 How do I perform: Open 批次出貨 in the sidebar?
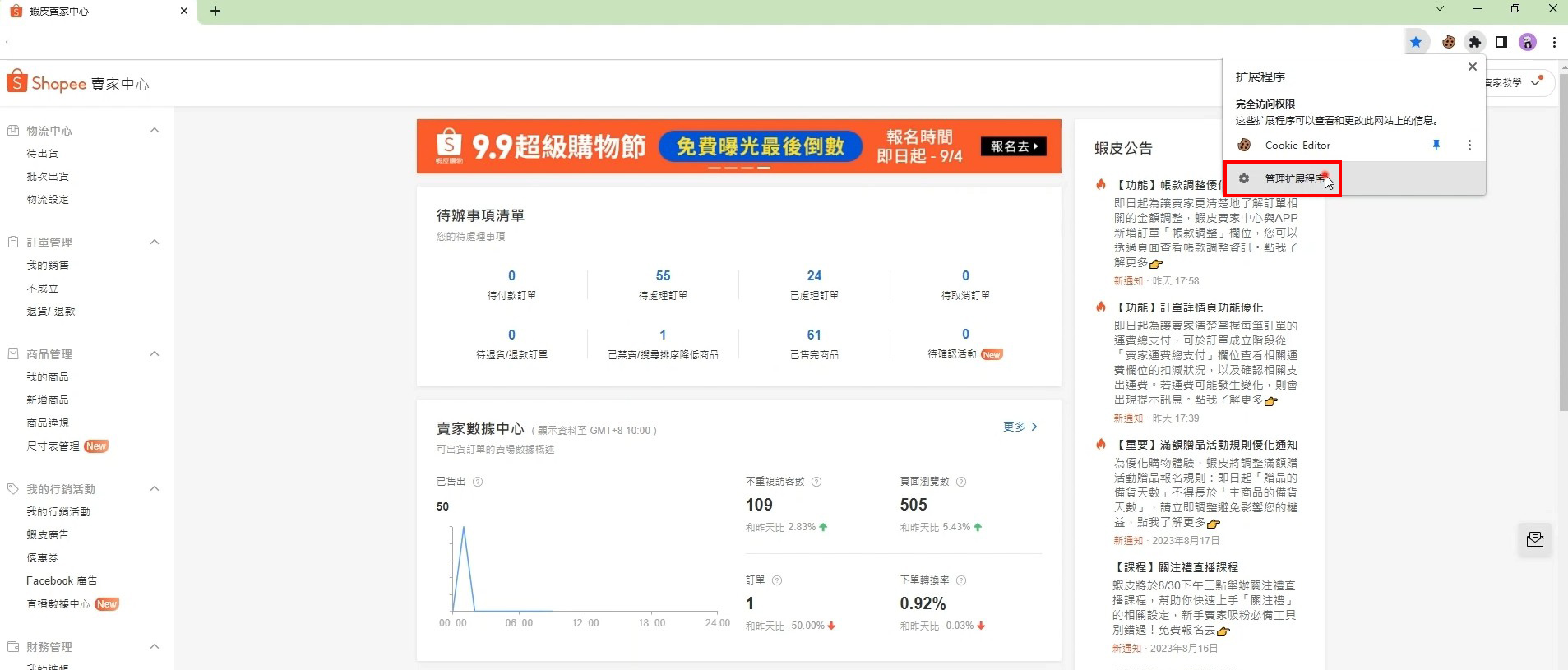[x=48, y=177]
